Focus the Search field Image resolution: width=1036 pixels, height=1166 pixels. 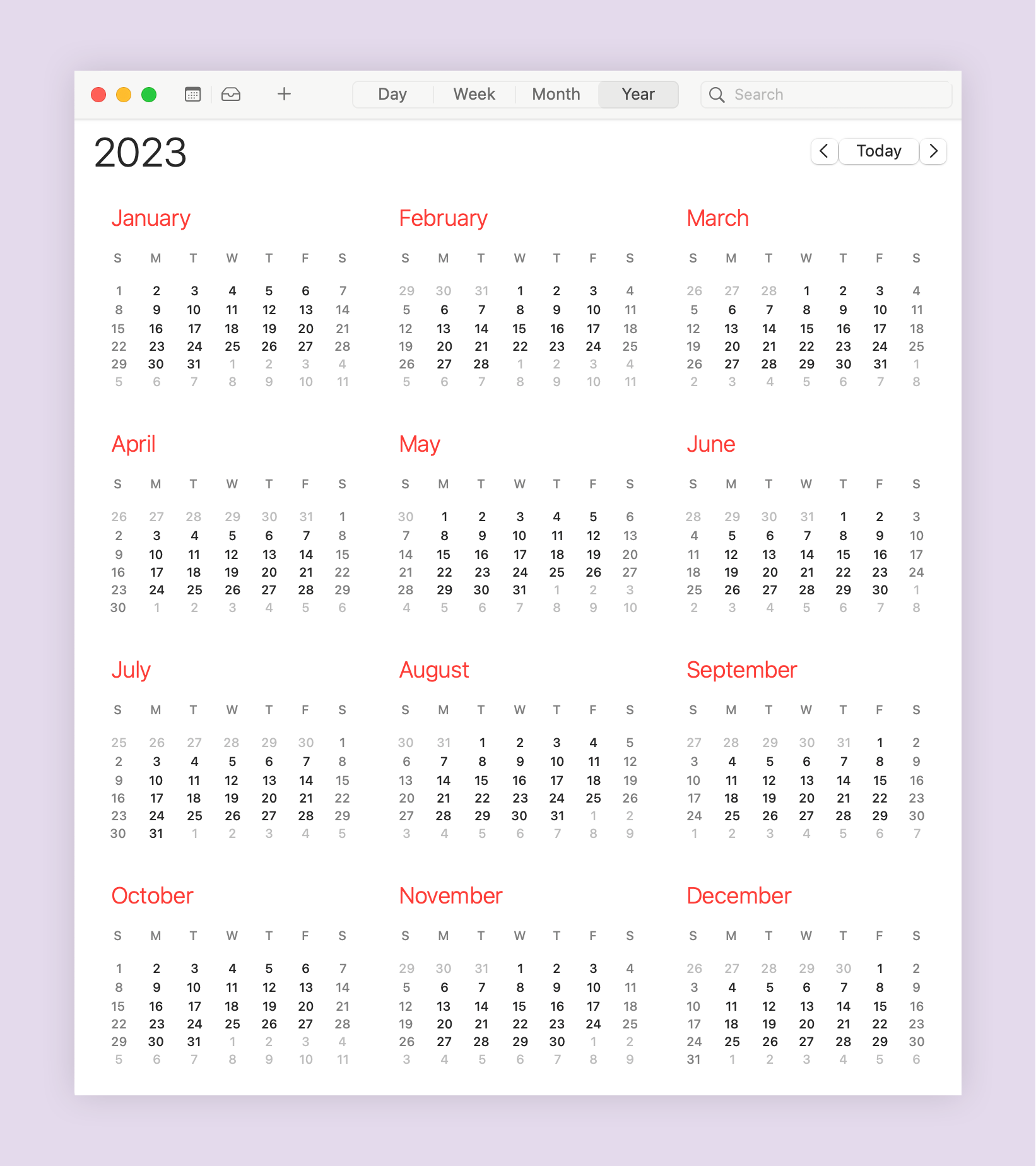(x=827, y=95)
